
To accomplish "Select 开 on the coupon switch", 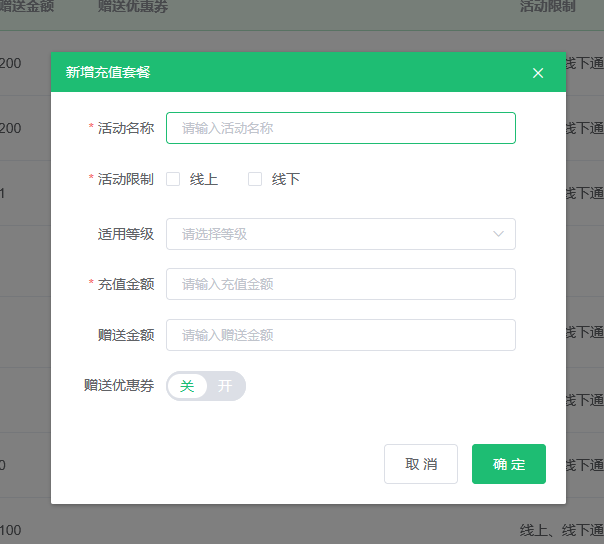I will 225,386.
